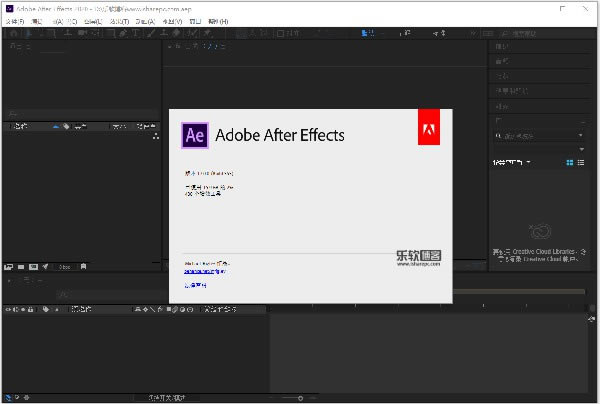This screenshot has width=600, height=404.
Task: Toggle the lock column icon in timeline header
Action: point(29,309)
